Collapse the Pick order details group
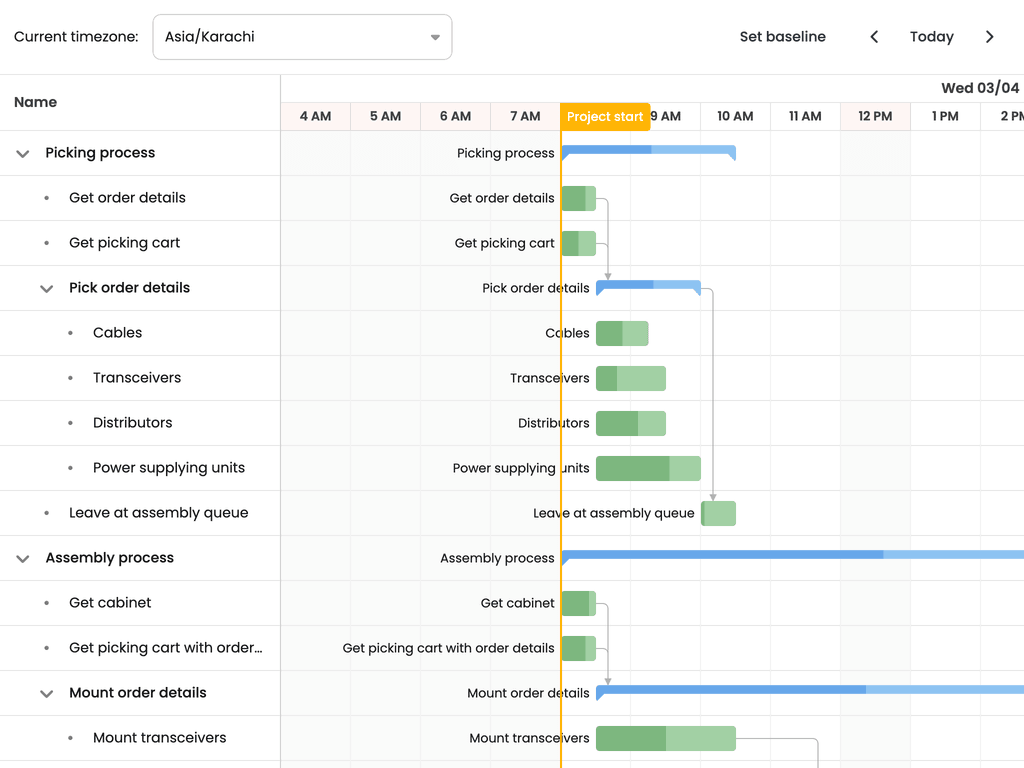1024x768 pixels. tap(46, 289)
